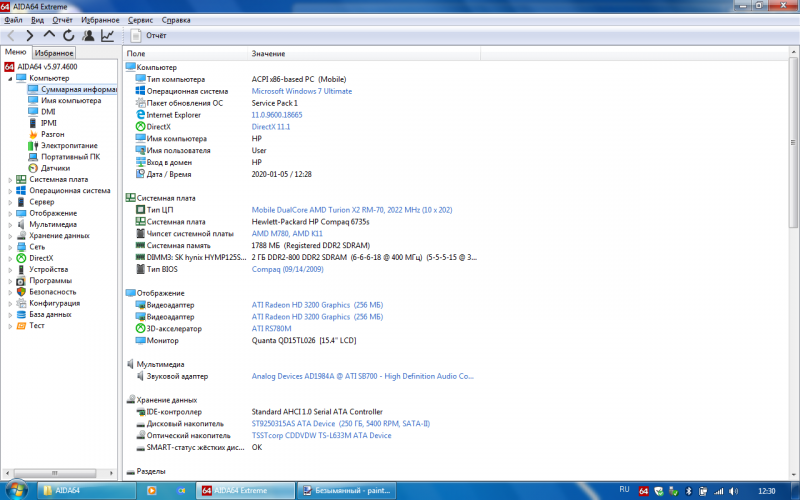Viewport: 800px width, 500px height.
Task: Expand the Операционная система tree node
Action: [10, 191]
